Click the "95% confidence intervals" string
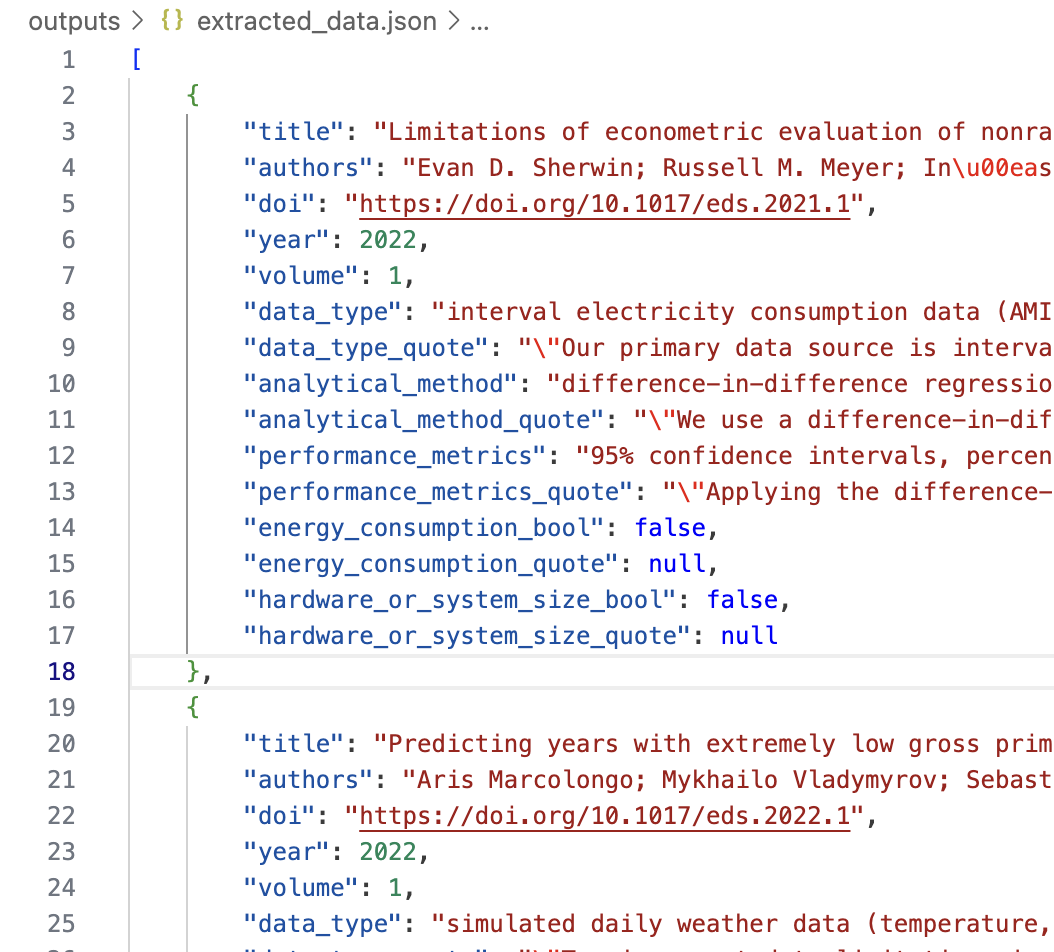This screenshot has width=1054, height=952. 815,456
